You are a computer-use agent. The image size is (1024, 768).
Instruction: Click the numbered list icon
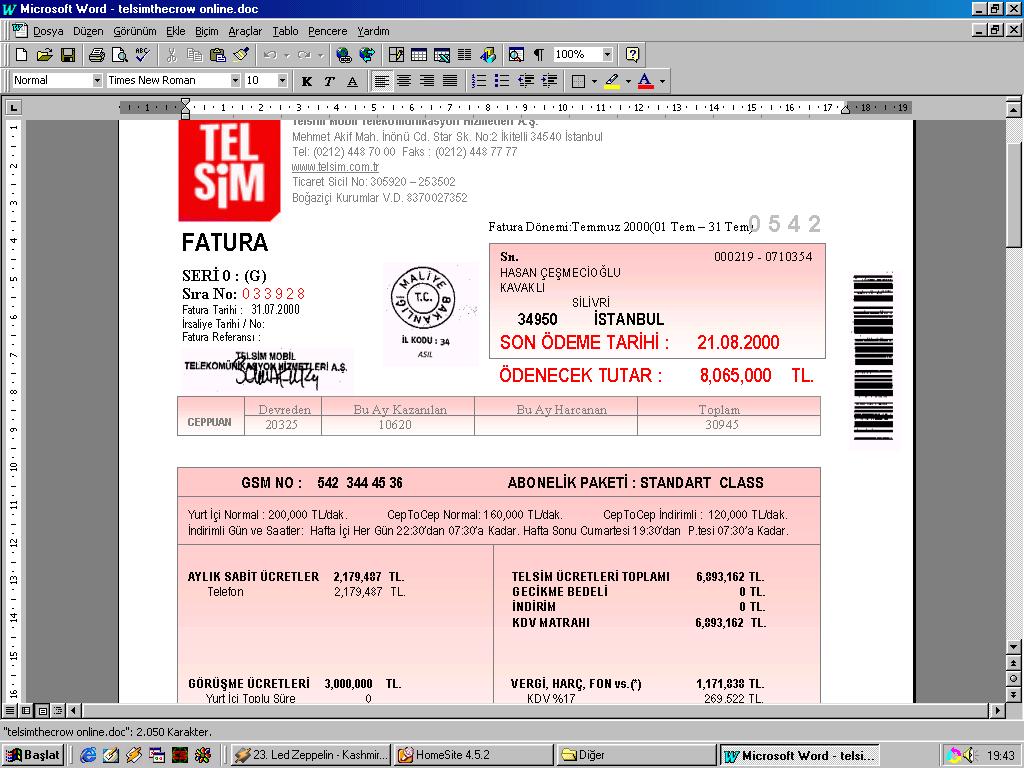coord(479,81)
